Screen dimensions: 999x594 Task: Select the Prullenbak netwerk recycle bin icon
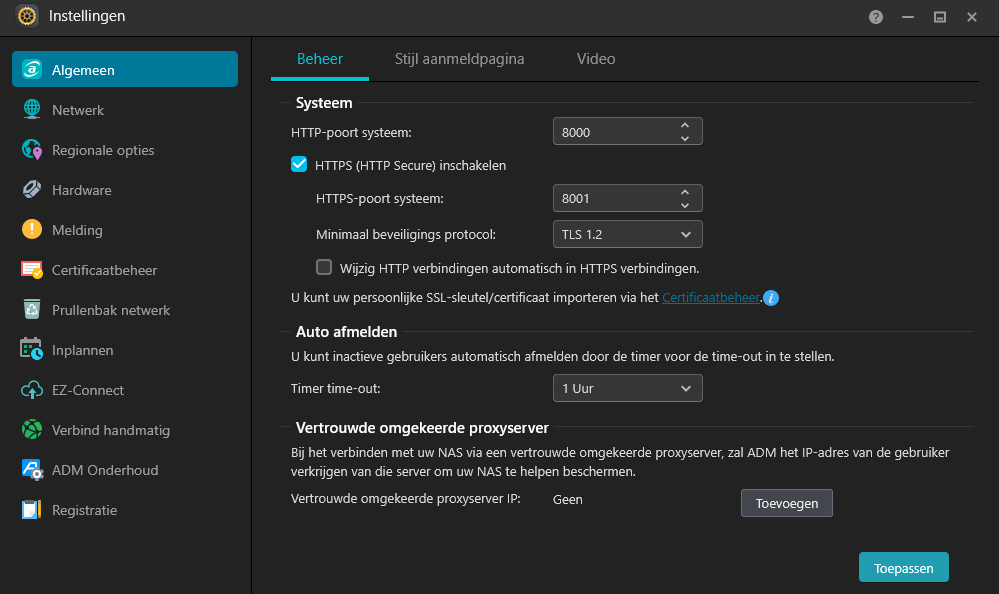(x=31, y=310)
